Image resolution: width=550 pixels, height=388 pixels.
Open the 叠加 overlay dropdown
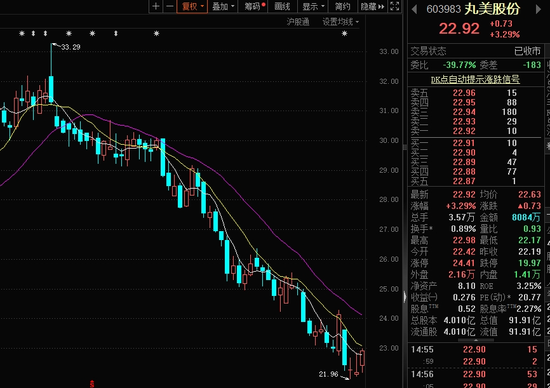pyautogui.click(x=223, y=6)
